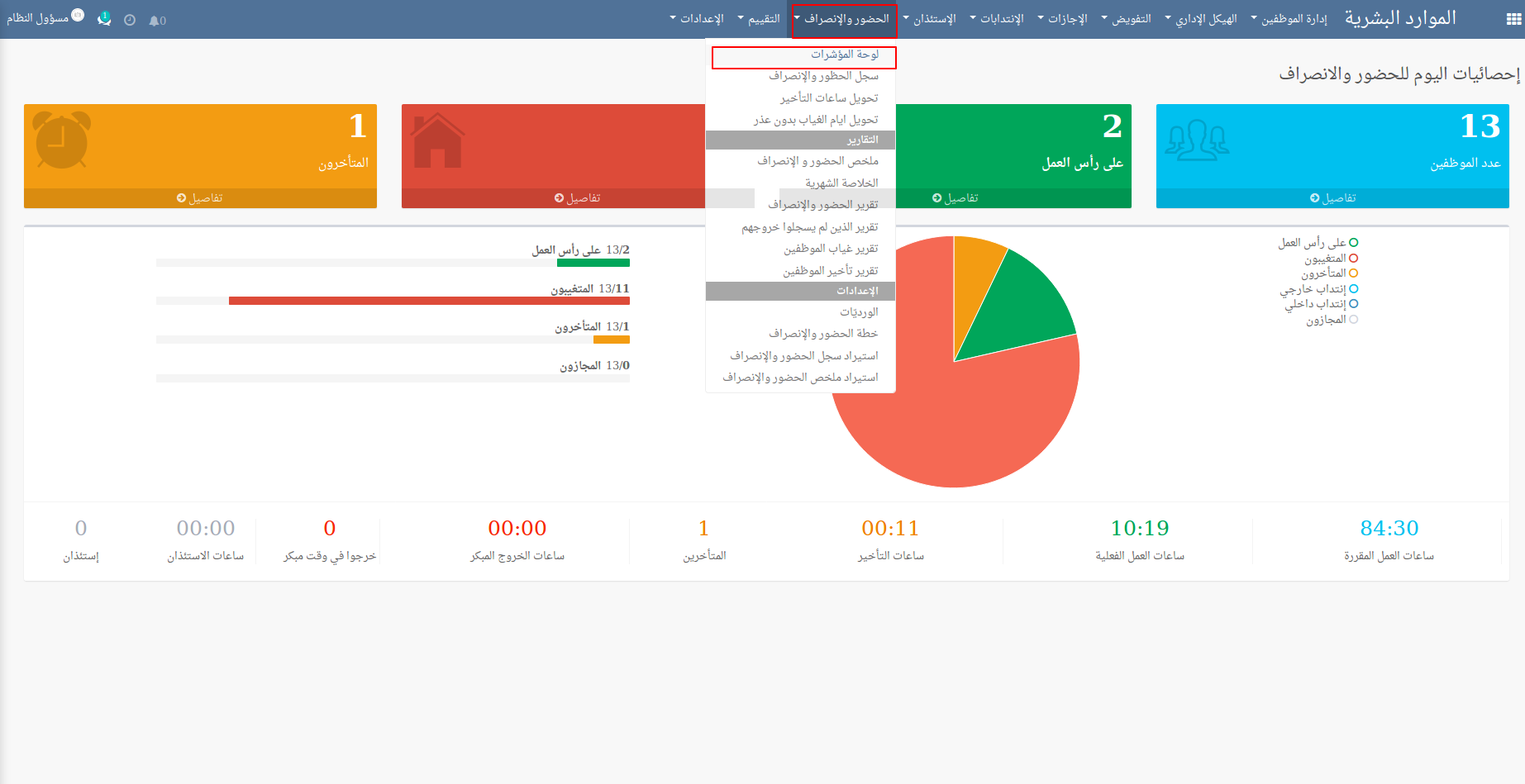
Task: Click 'تفاصيل' link on the orange late card
Action: point(200,198)
